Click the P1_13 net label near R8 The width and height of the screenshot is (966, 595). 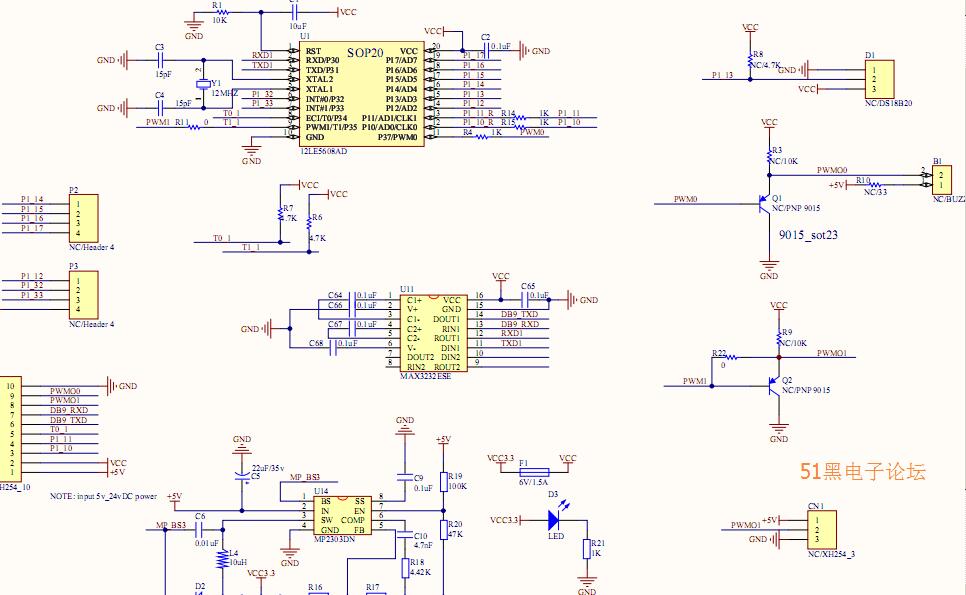(723, 75)
